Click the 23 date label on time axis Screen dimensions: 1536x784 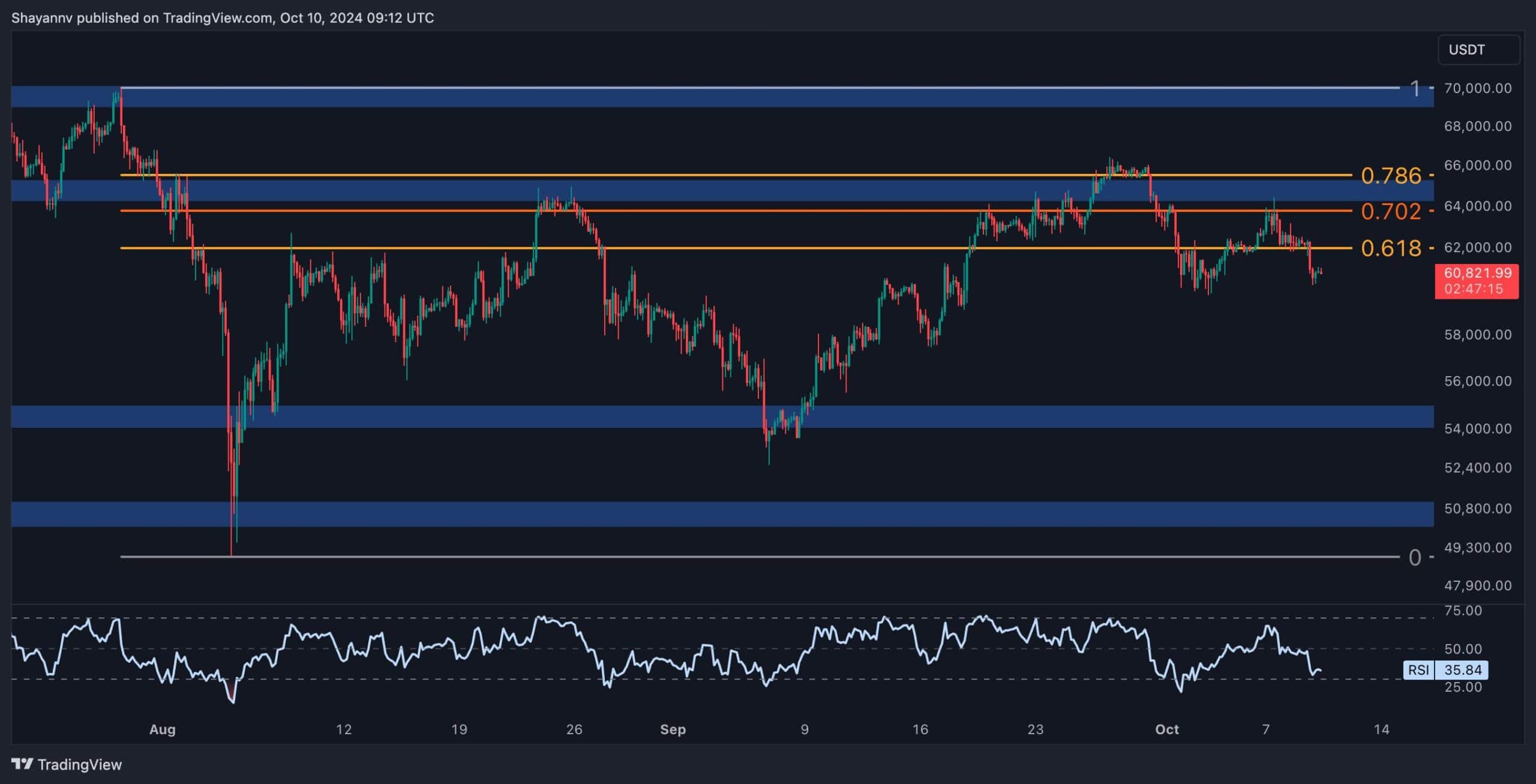[1036, 729]
